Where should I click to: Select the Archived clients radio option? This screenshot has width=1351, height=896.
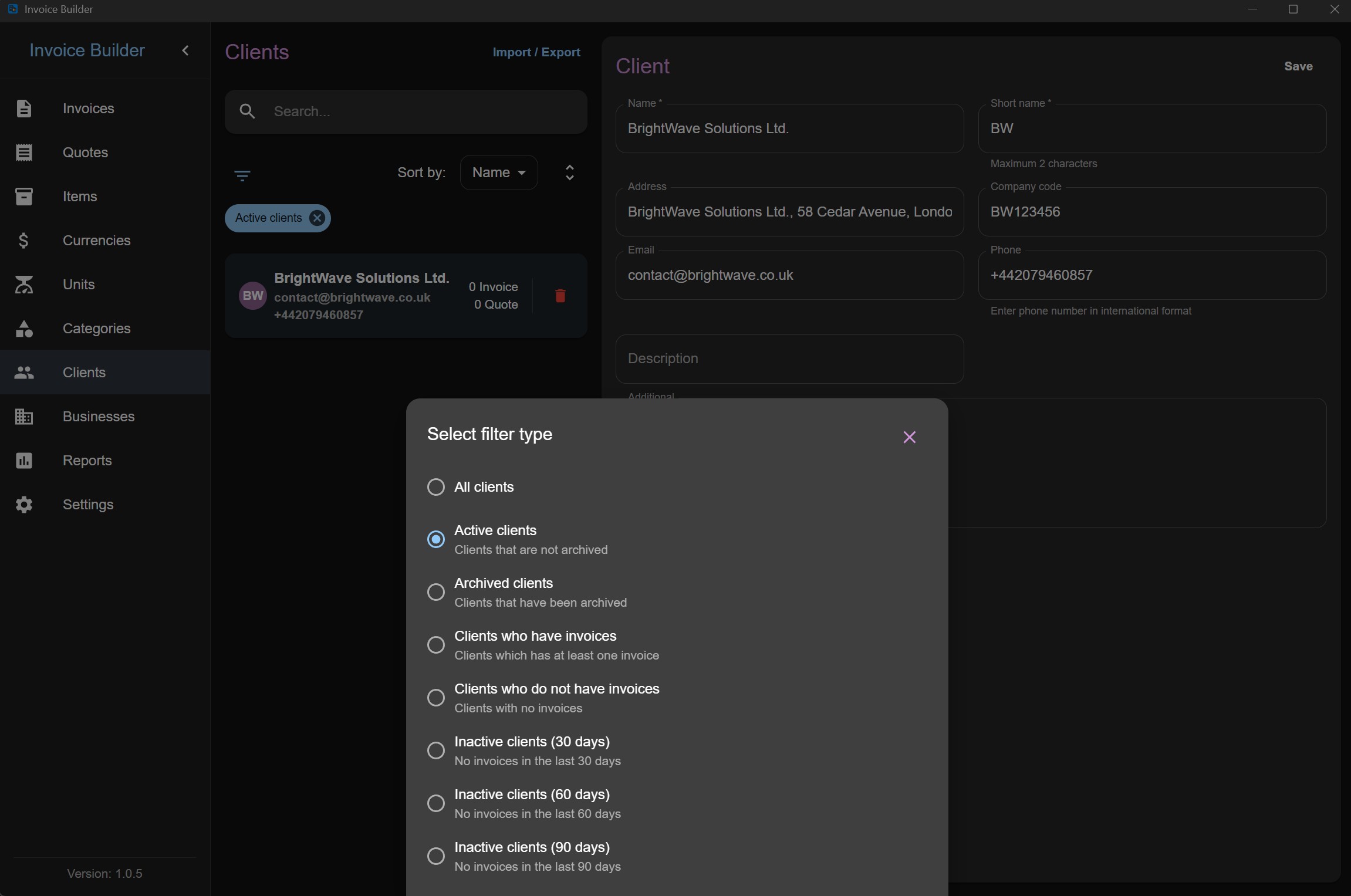(x=436, y=592)
